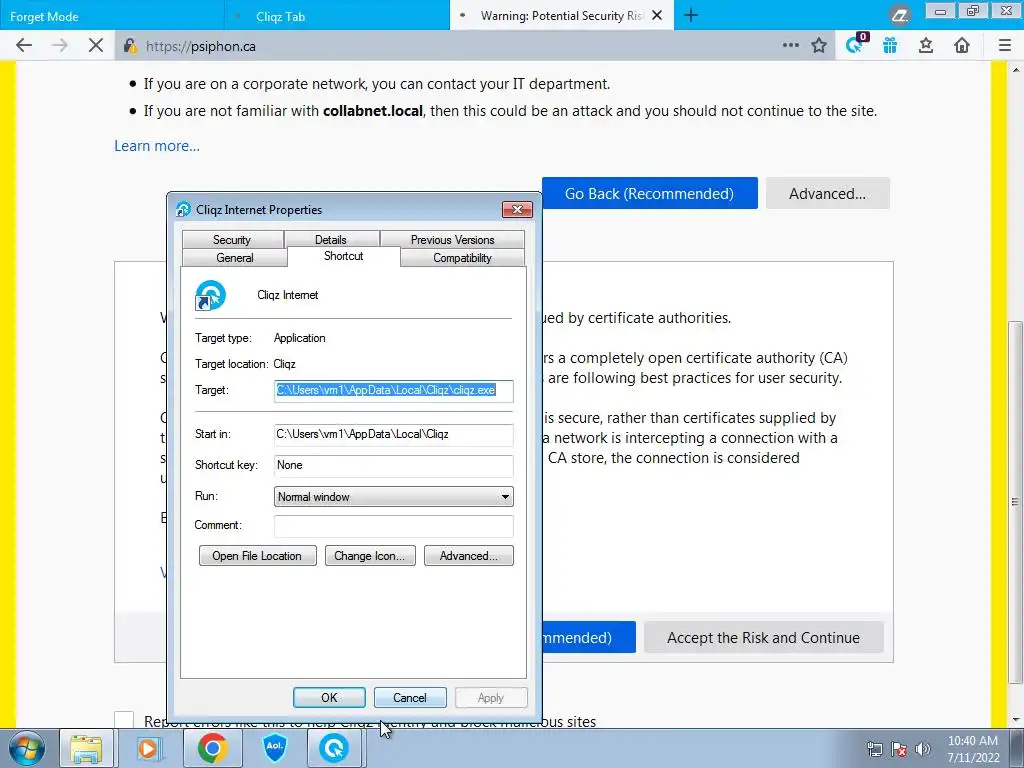This screenshot has width=1024, height=768.
Task: Open the Learn more link
Action: [x=157, y=146]
